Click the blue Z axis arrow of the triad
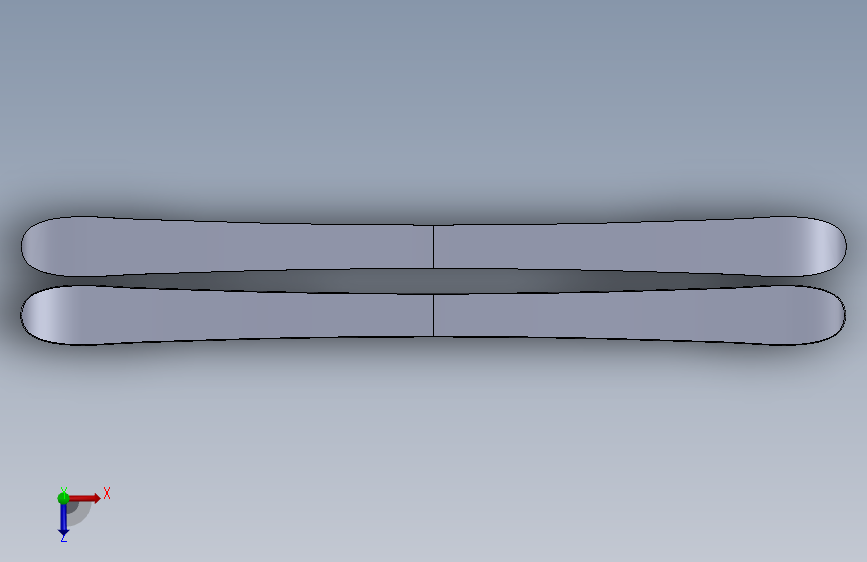This screenshot has width=867, height=562. coord(64,520)
